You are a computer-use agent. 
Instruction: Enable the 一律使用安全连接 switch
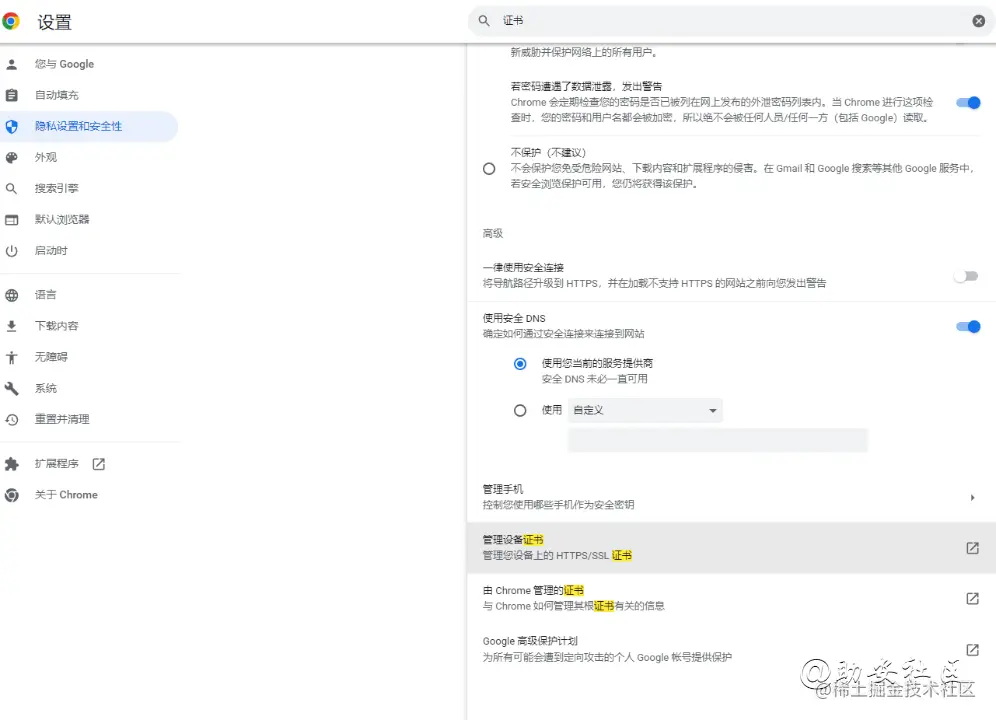click(967, 276)
